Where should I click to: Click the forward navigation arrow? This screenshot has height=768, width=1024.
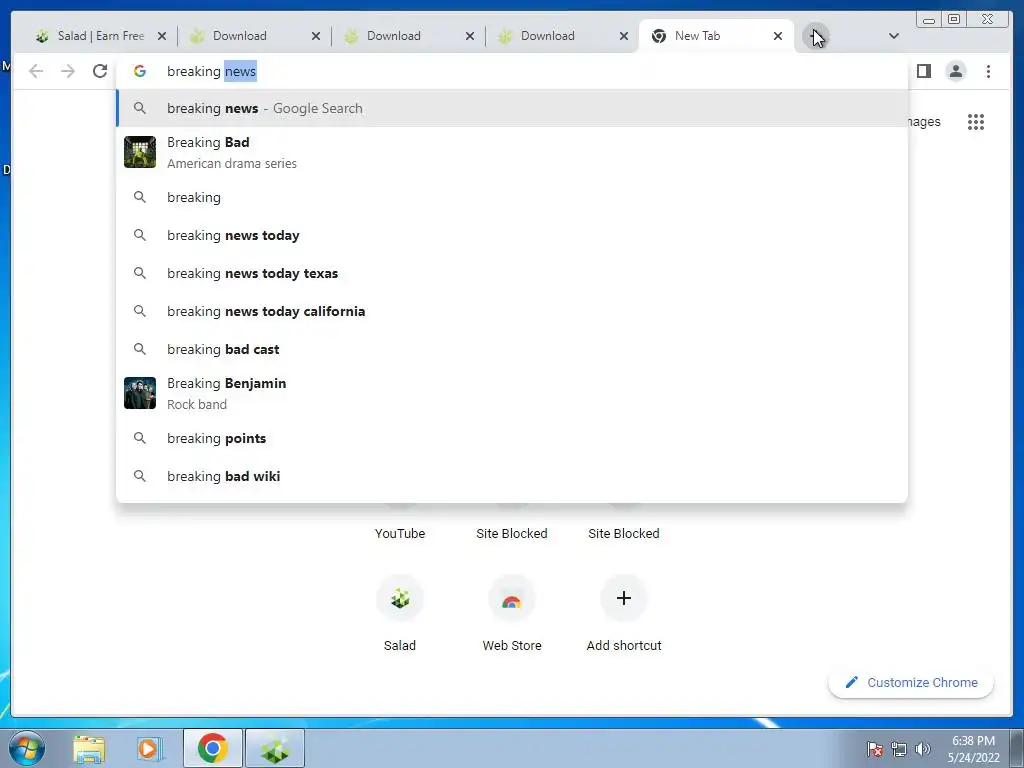tap(68, 71)
